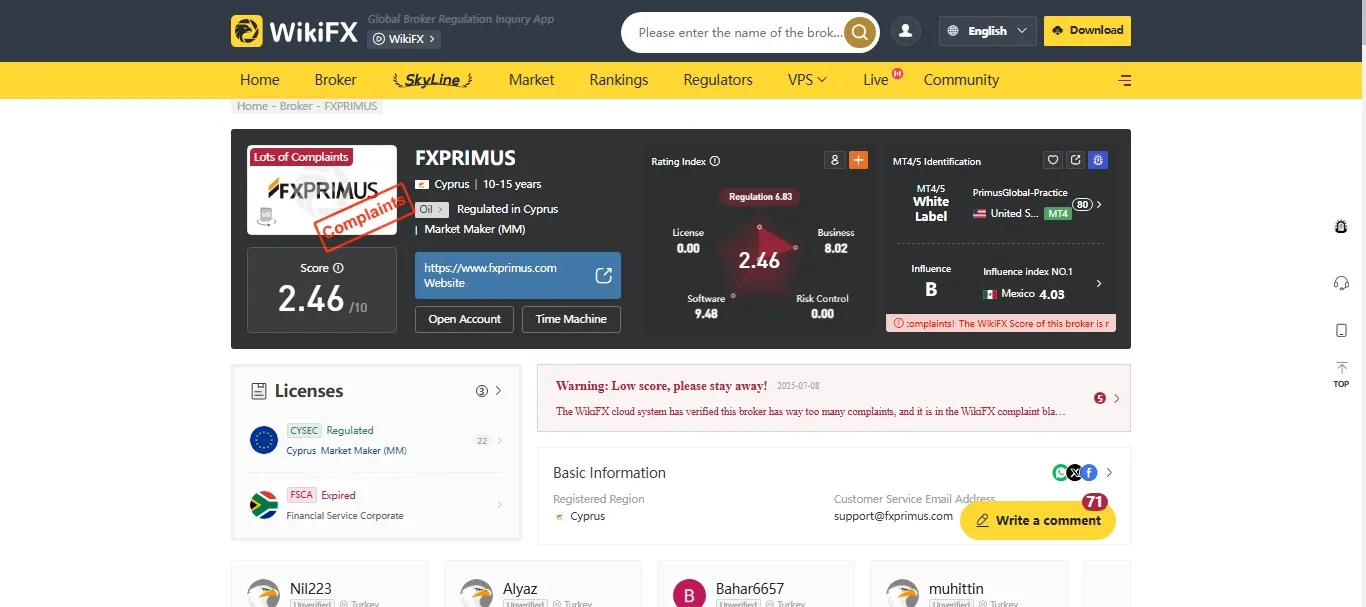The width and height of the screenshot is (1366, 607).
Task: Open the SkyLine menu item
Action: (433, 80)
